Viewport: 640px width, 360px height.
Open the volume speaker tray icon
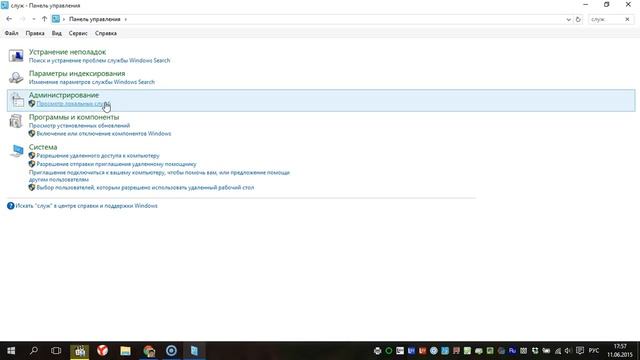568,351
